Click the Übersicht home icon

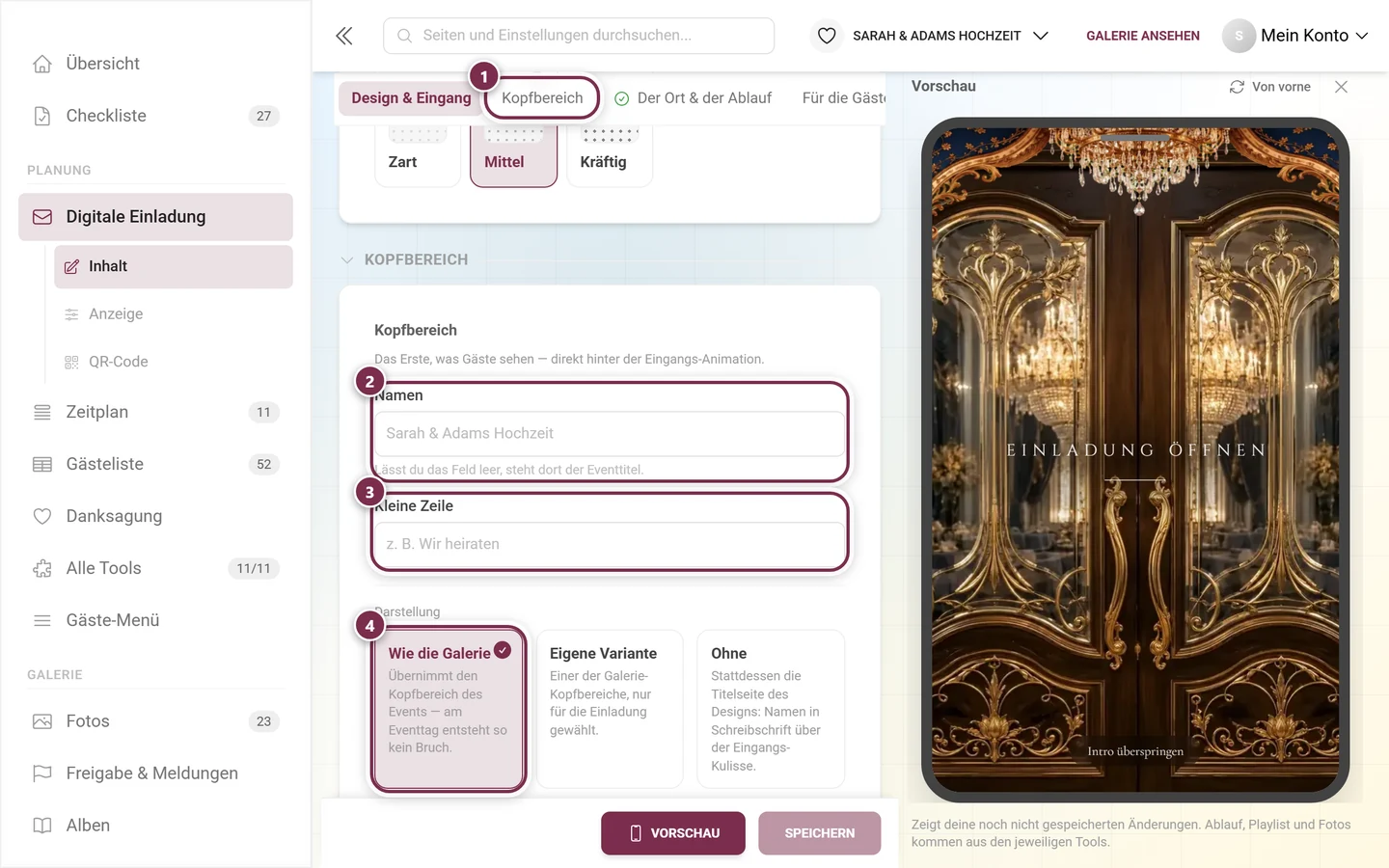click(x=42, y=64)
